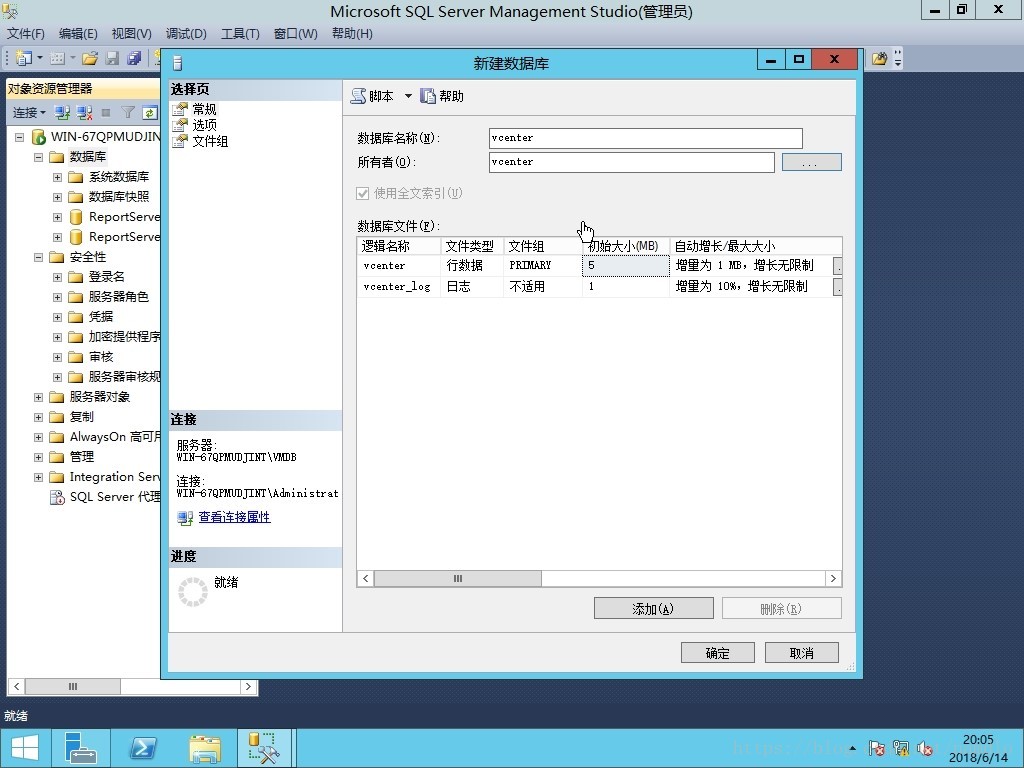Click the 确定 button

pyautogui.click(x=718, y=652)
